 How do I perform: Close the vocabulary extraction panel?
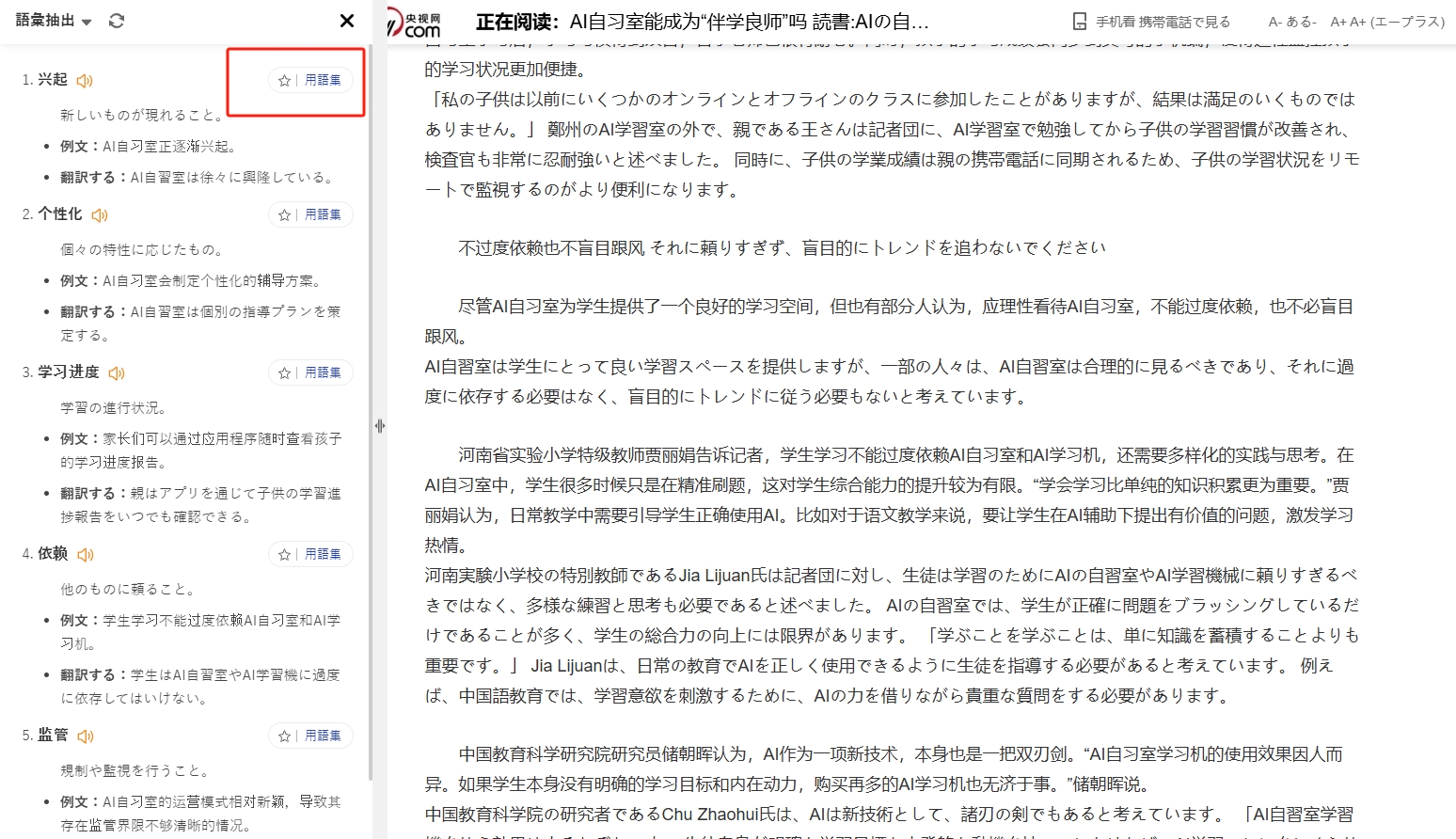point(347,21)
